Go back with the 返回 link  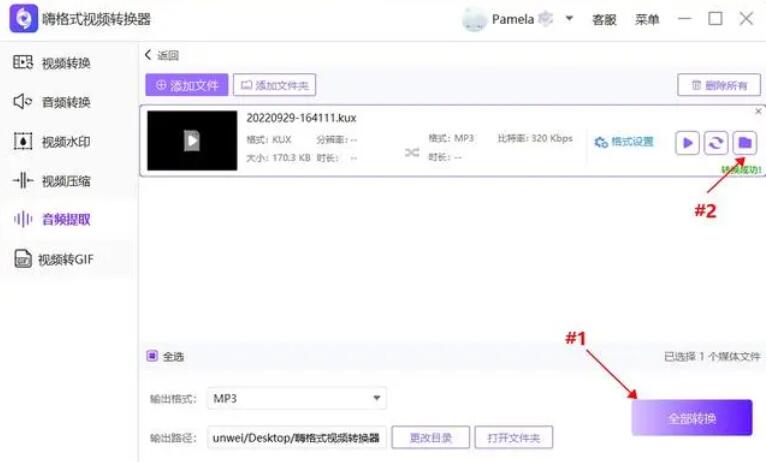162,55
